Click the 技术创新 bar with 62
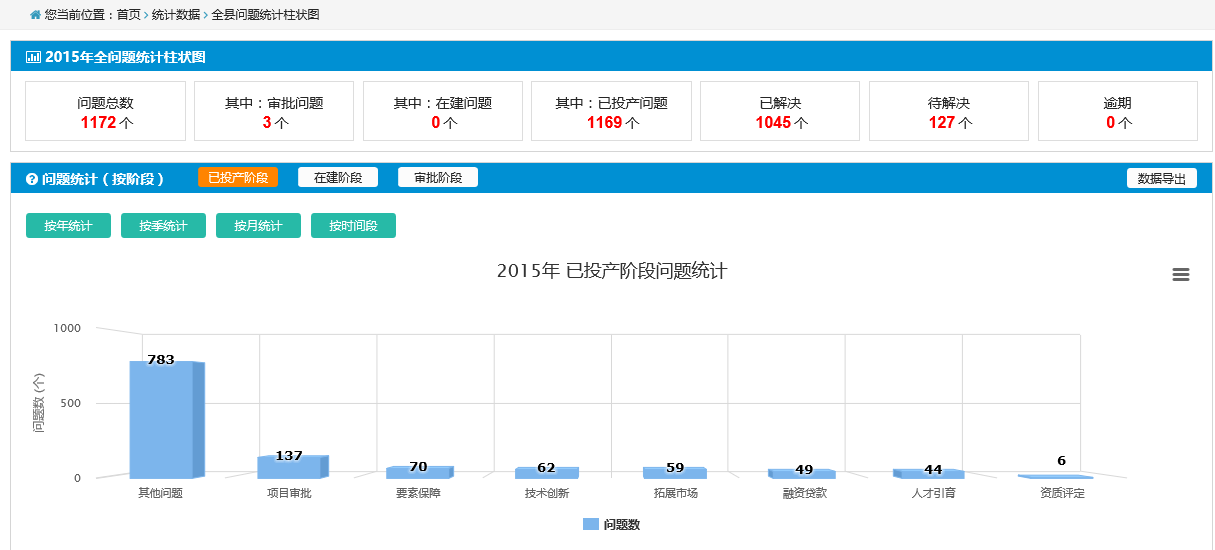The width and height of the screenshot is (1215, 550). click(x=546, y=473)
